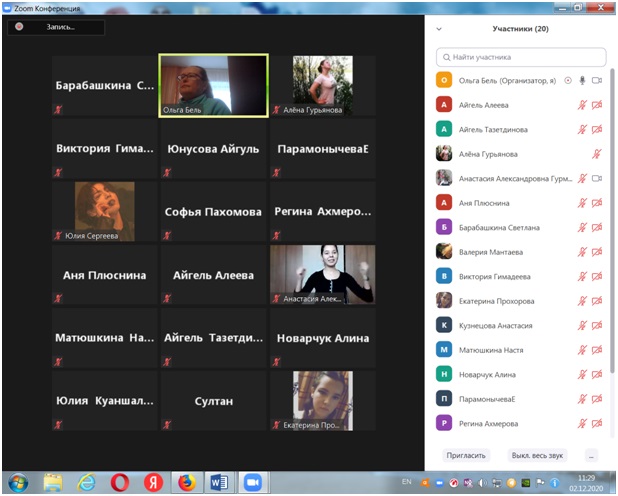
Task: Select the Юлия Куаншал... participant tile
Action: (x=104, y=401)
